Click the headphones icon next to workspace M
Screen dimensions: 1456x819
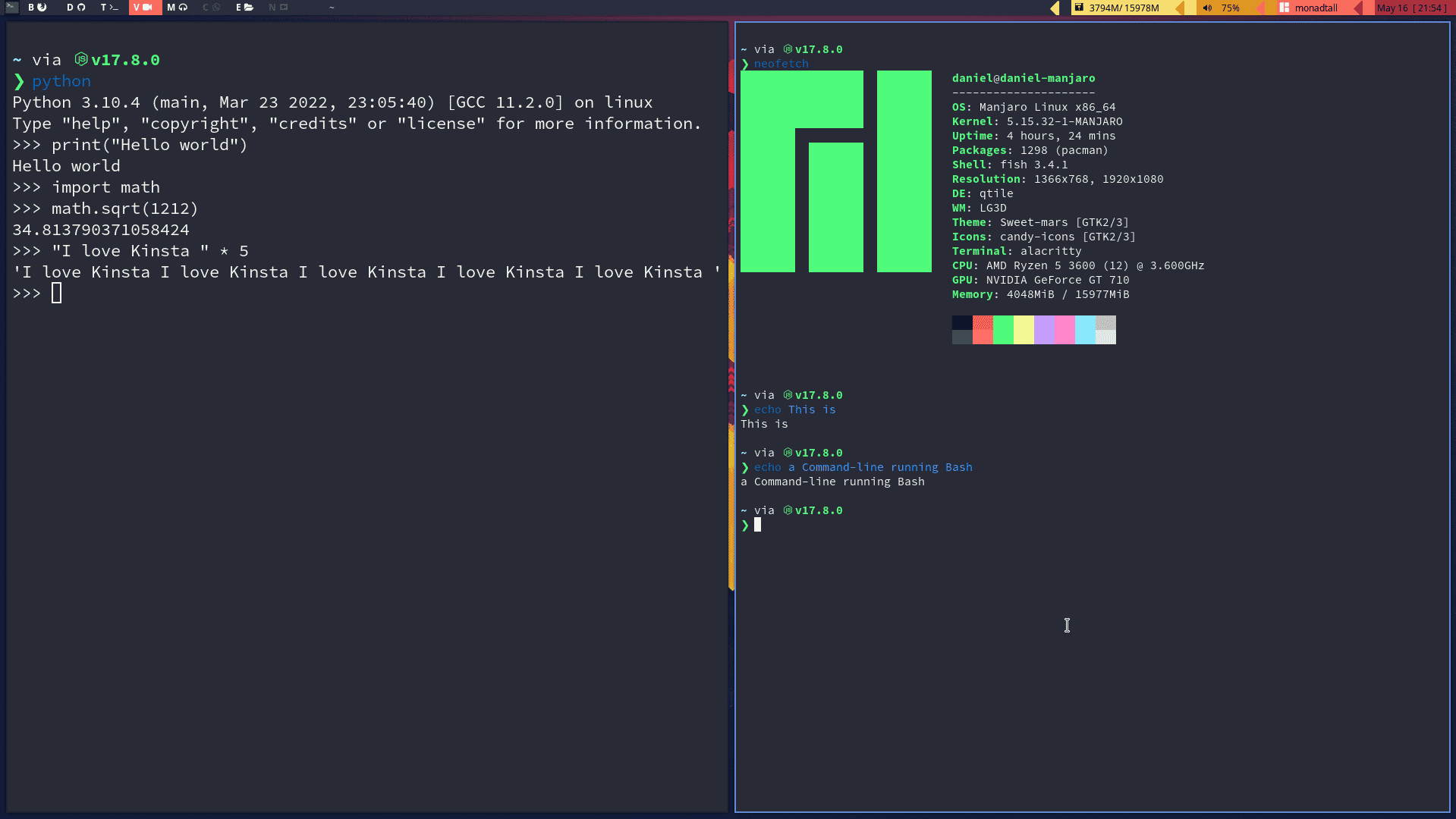click(x=183, y=7)
